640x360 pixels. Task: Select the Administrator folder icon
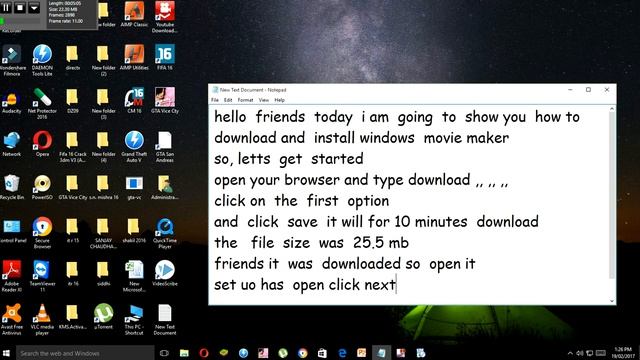(165, 187)
